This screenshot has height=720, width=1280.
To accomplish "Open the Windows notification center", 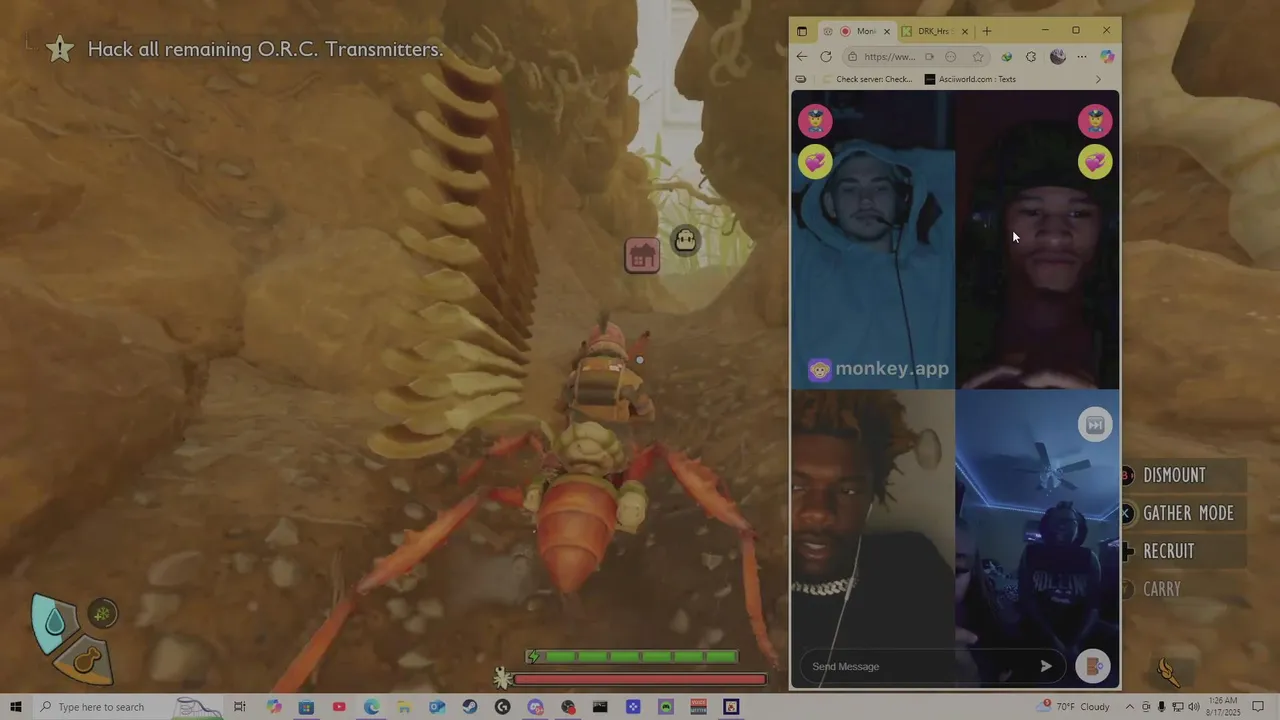I will tap(1258, 707).
